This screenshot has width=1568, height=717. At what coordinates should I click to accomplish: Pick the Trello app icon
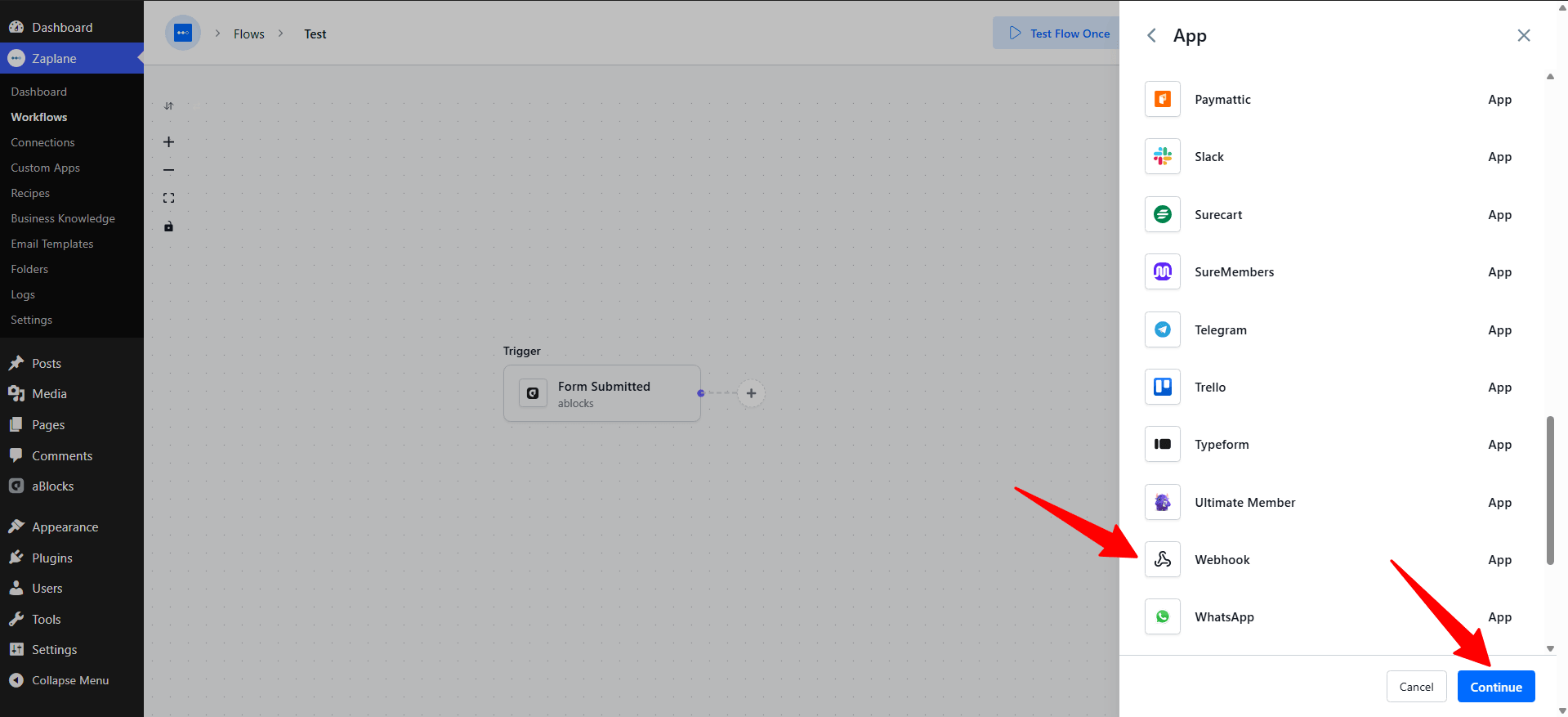click(x=1162, y=387)
